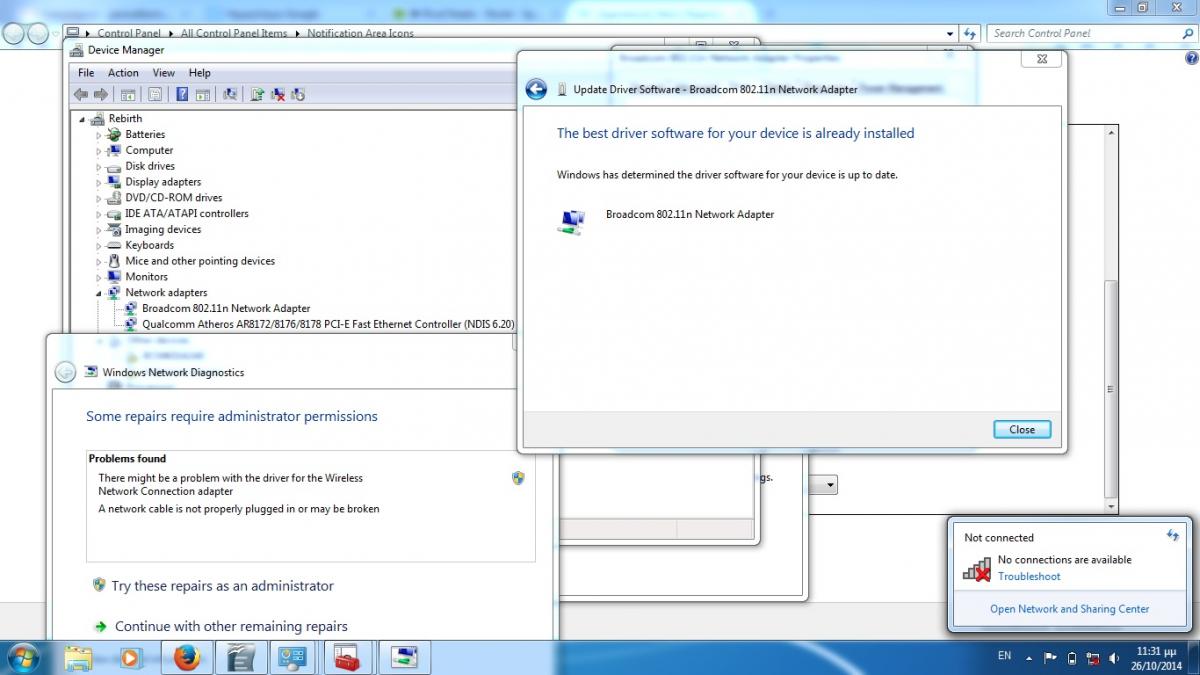Click Update Driver Software toolbar icon

click(257, 94)
